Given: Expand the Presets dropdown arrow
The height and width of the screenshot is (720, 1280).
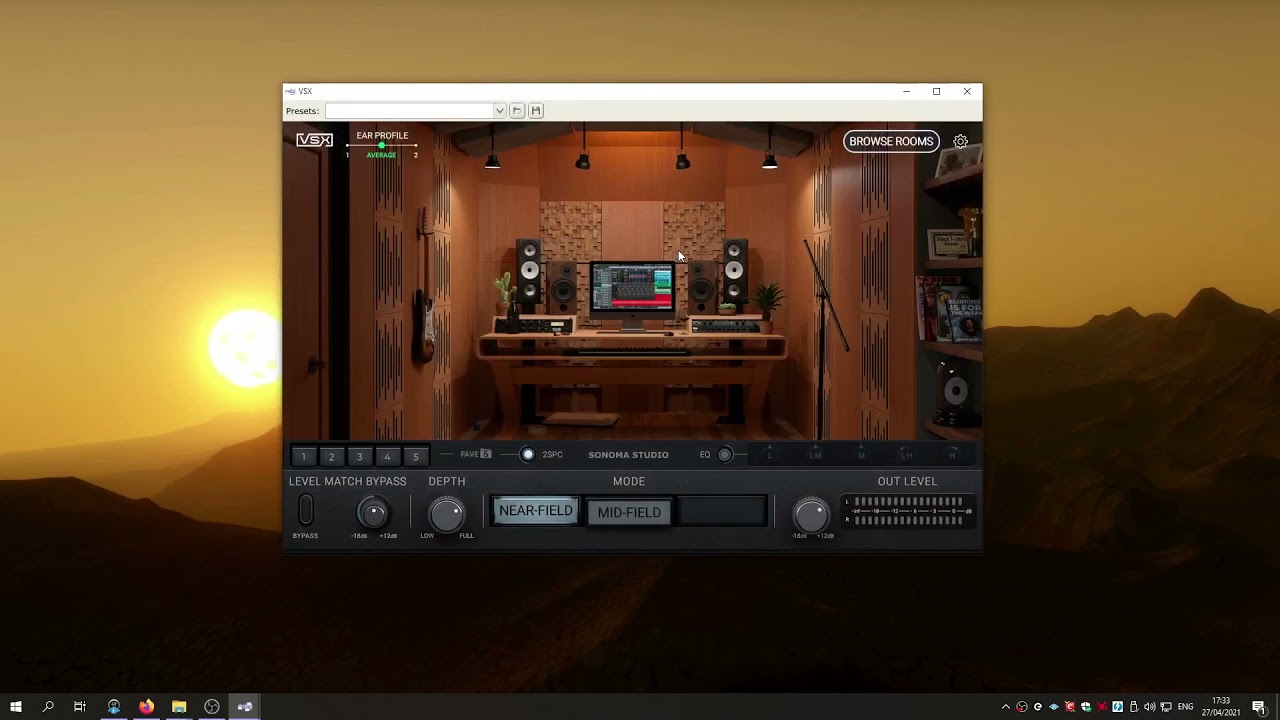Looking at the screenshot, I should click(499, 111).
